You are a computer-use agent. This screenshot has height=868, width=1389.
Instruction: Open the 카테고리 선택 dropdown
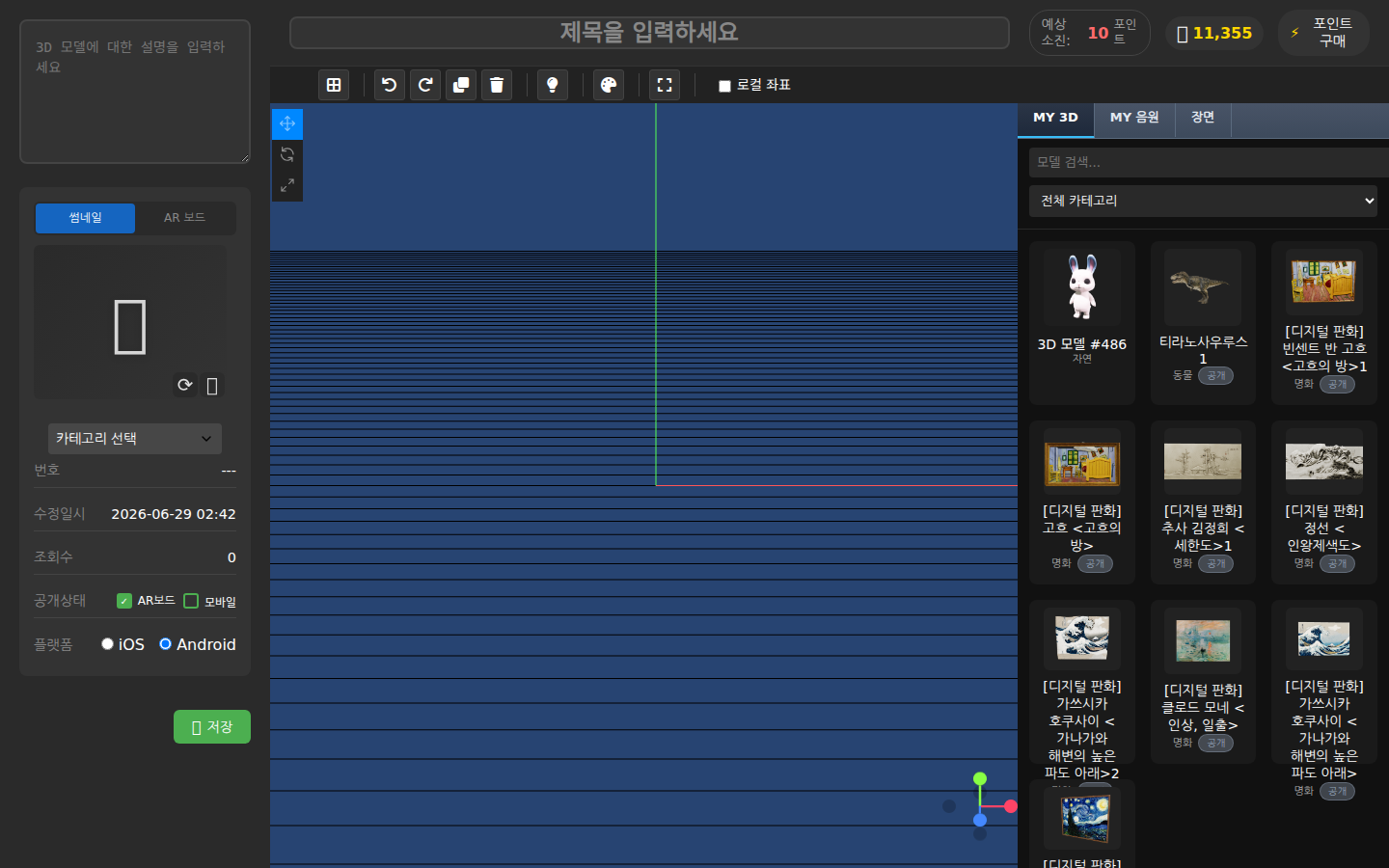tap(135, 439)
